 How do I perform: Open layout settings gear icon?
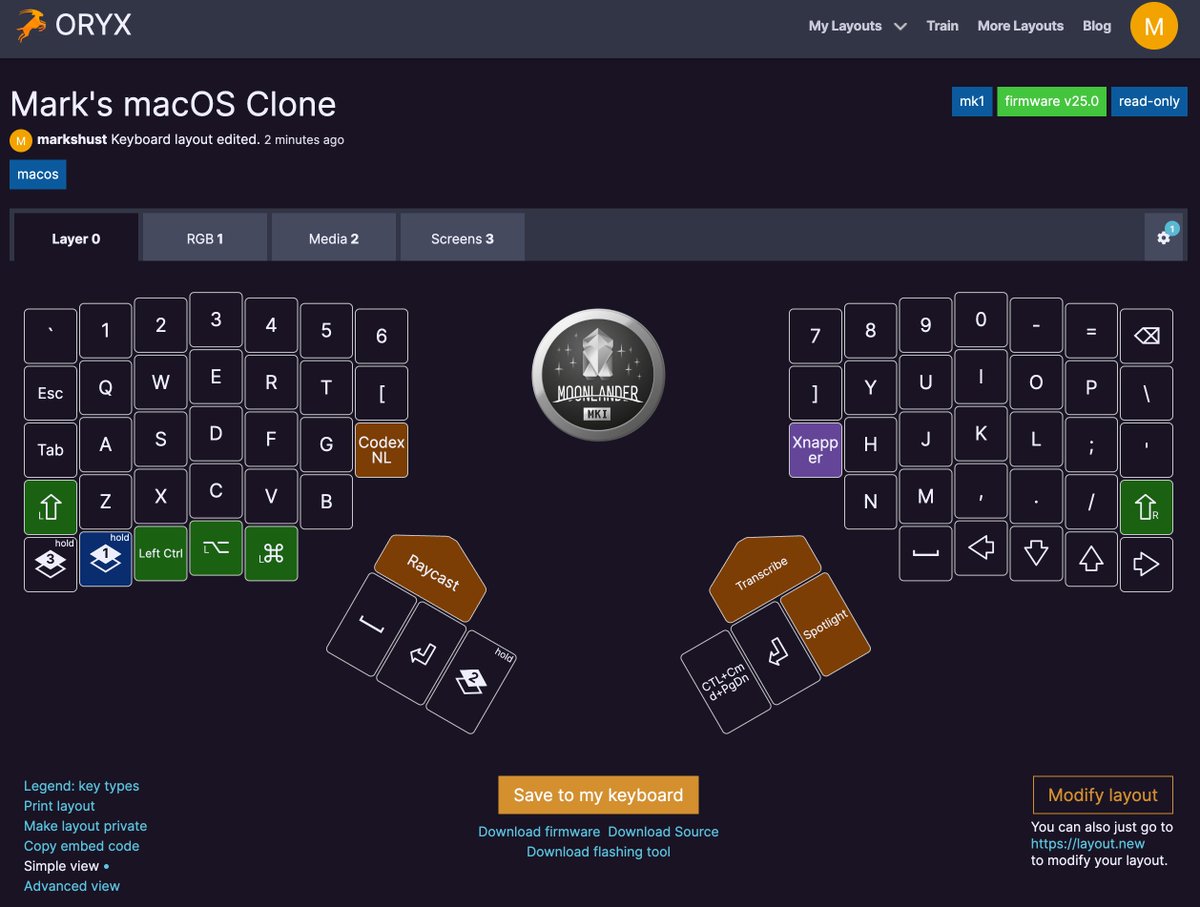pos(1163,237)
